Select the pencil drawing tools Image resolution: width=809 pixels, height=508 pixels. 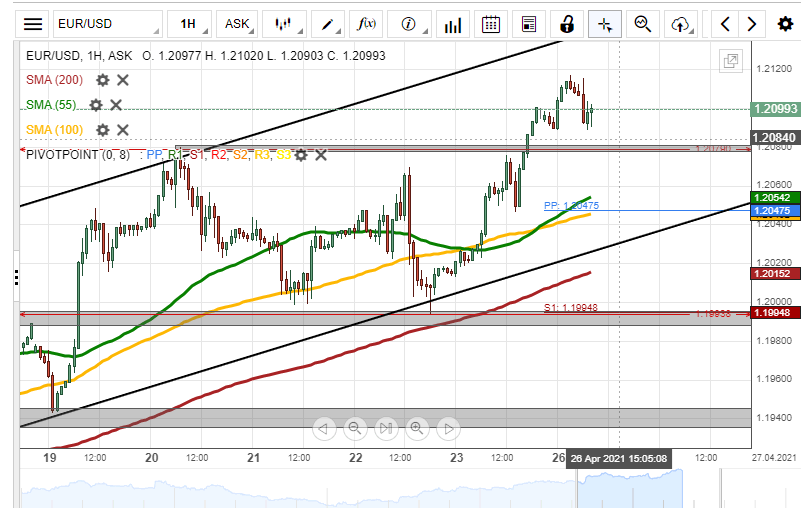(326, 24)
